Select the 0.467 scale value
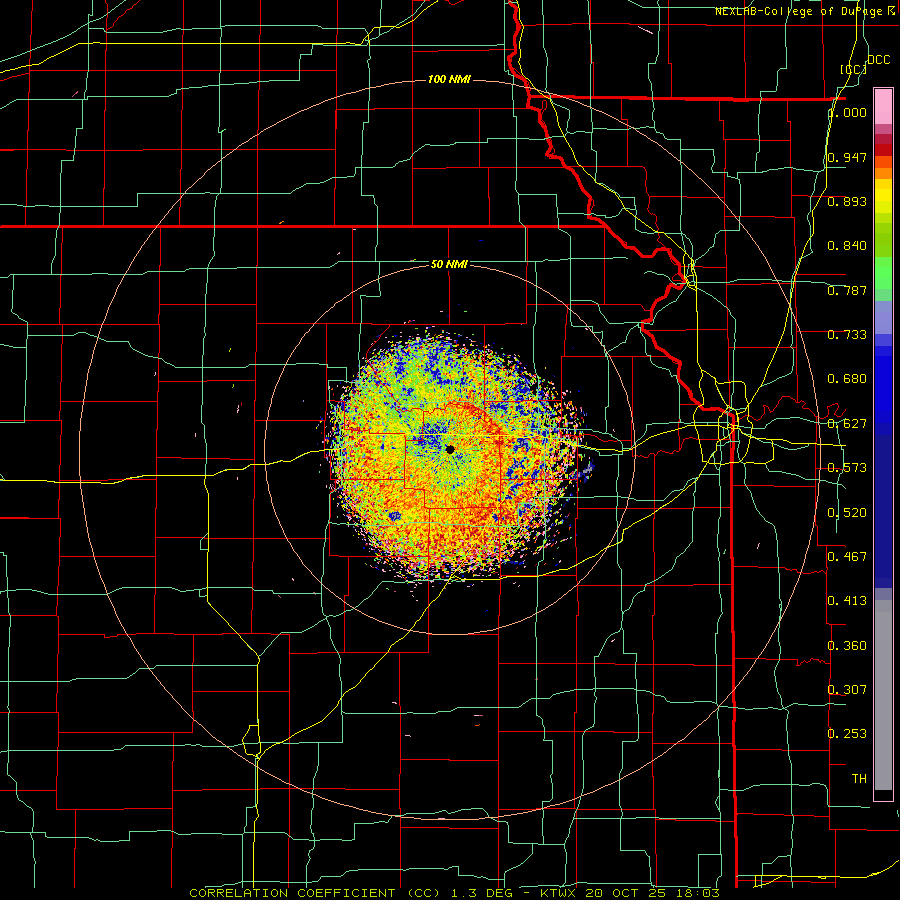900x900 pixels. 847,557
